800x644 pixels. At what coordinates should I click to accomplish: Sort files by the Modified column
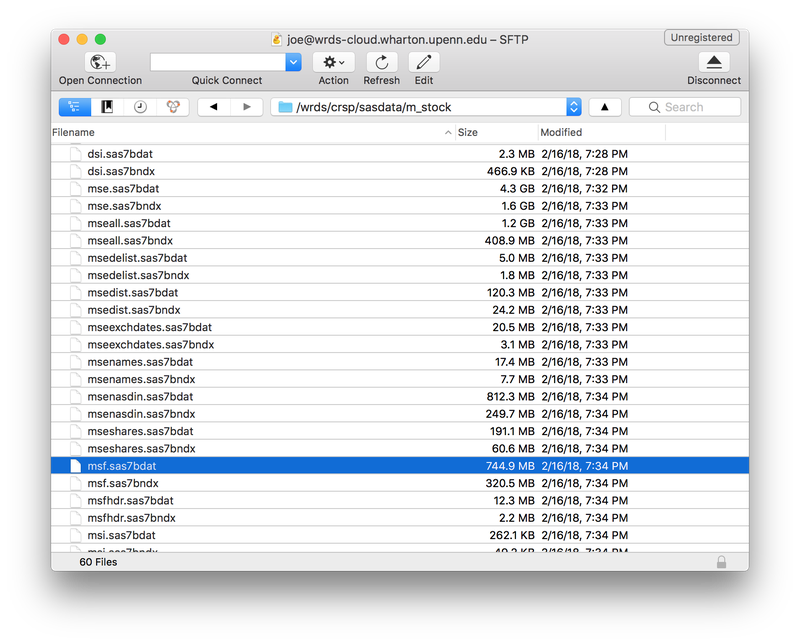click(x=561, y=132)
